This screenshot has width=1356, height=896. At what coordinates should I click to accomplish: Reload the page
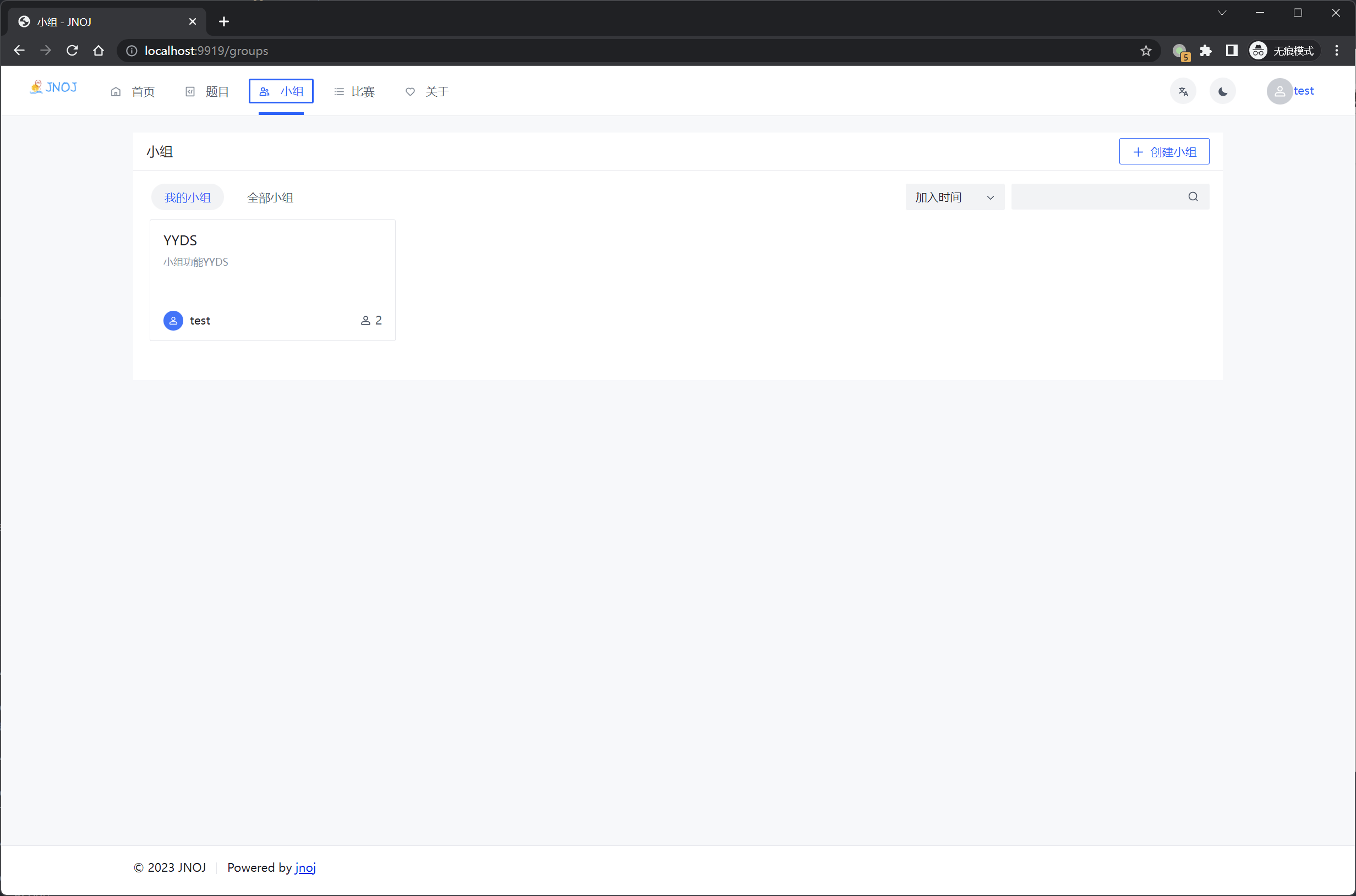pos(72,51)
